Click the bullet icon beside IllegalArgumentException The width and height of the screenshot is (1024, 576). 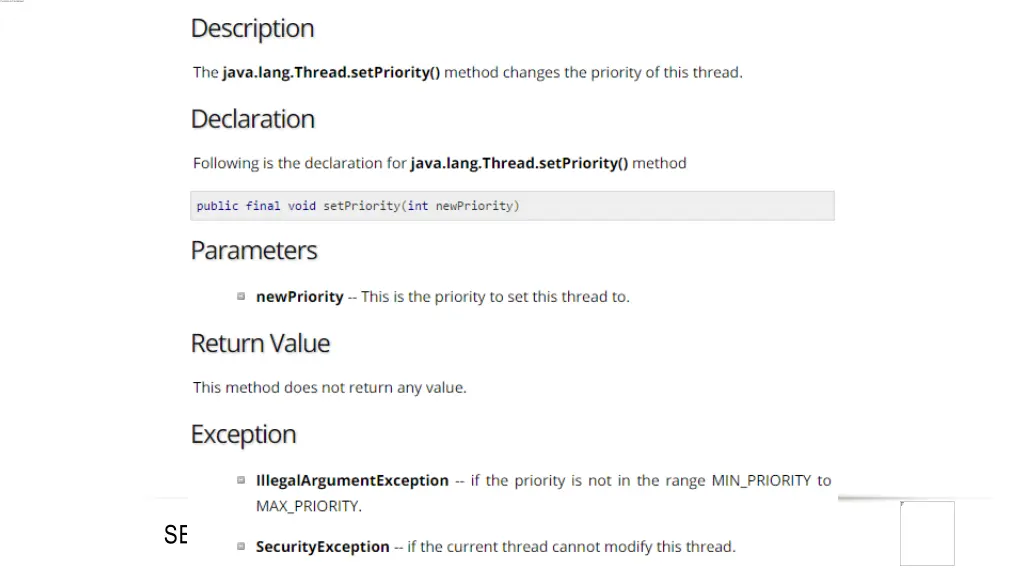tap(241, 480)
